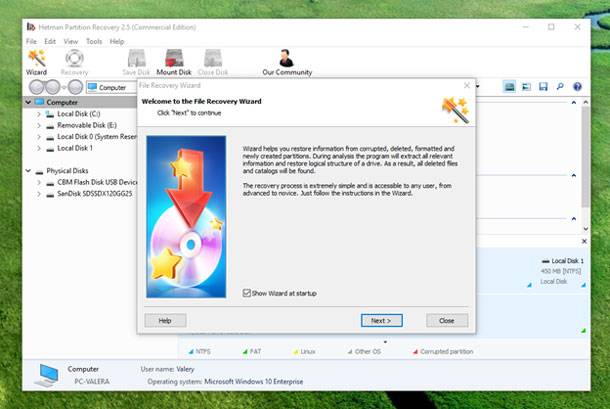Click the Hetman app logo in title bar

tap(31, 27)
